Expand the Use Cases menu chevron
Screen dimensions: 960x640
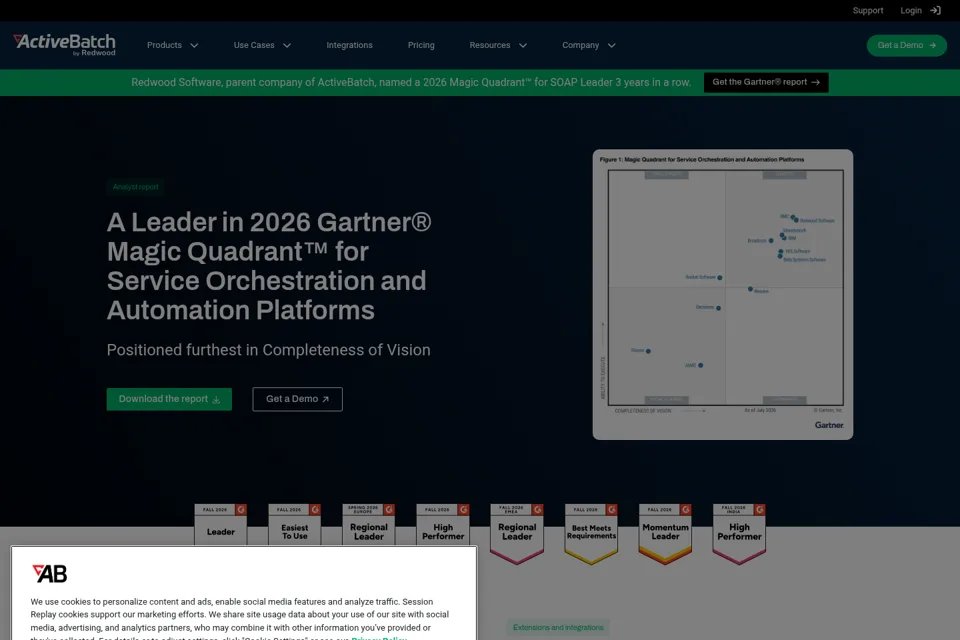287,45
